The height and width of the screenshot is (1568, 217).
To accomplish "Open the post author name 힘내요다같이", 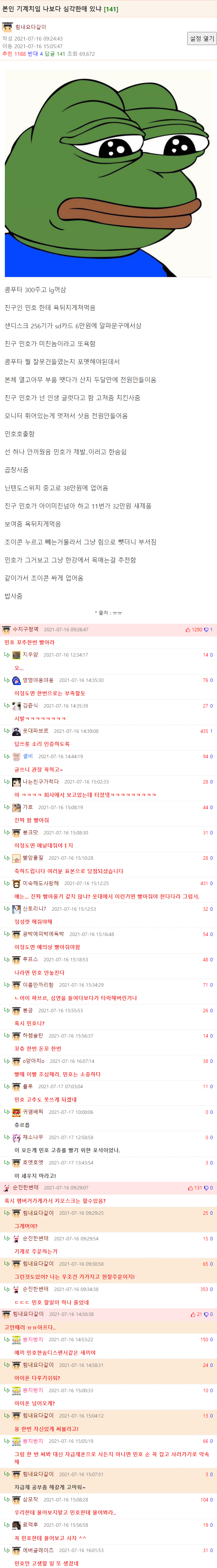I will point(30,27).
